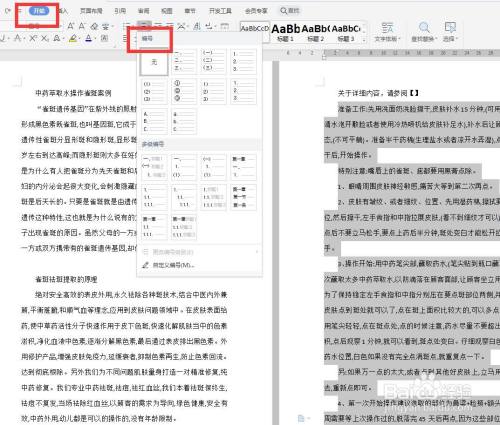The height and width of the screenshot is (425, 500).
Task: Open the 文字排版 dropdown
Action: coord(387,32)
